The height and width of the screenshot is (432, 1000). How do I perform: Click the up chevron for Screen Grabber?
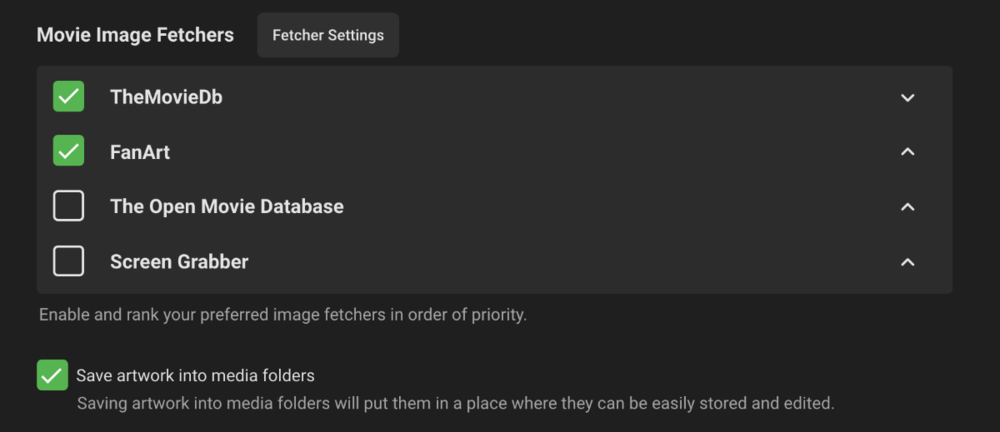(907, 262)
